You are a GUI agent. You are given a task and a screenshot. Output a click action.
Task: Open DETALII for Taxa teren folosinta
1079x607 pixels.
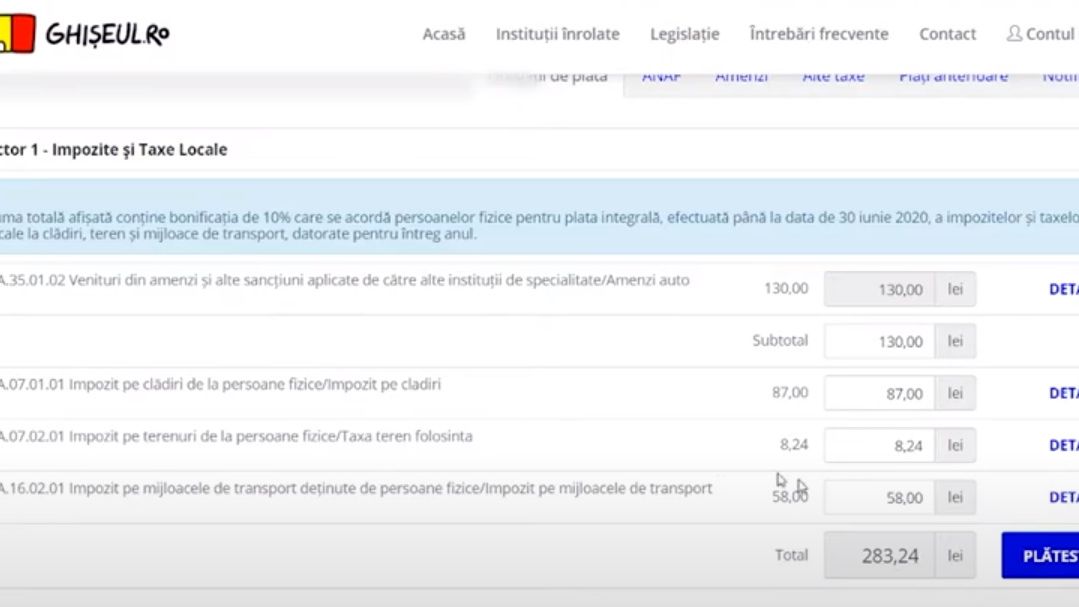pos(1066,445)
